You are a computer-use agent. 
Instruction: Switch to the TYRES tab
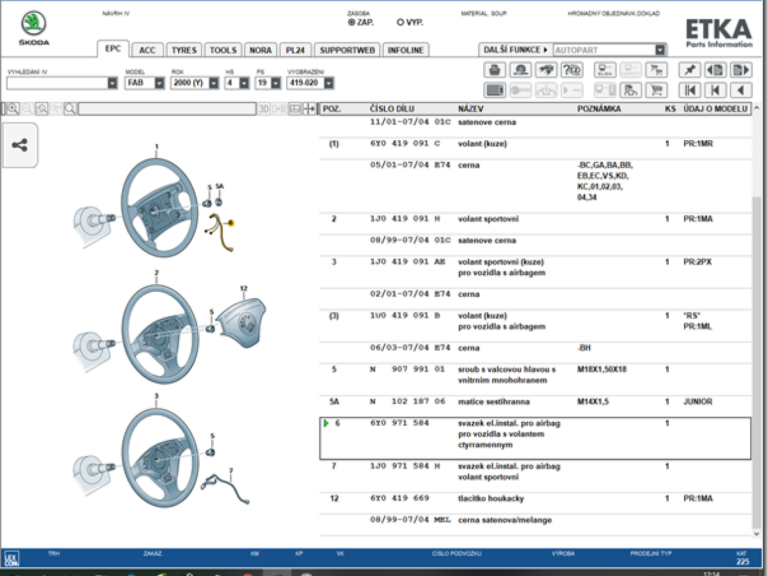pyautogui.click(x=183, y=50)
